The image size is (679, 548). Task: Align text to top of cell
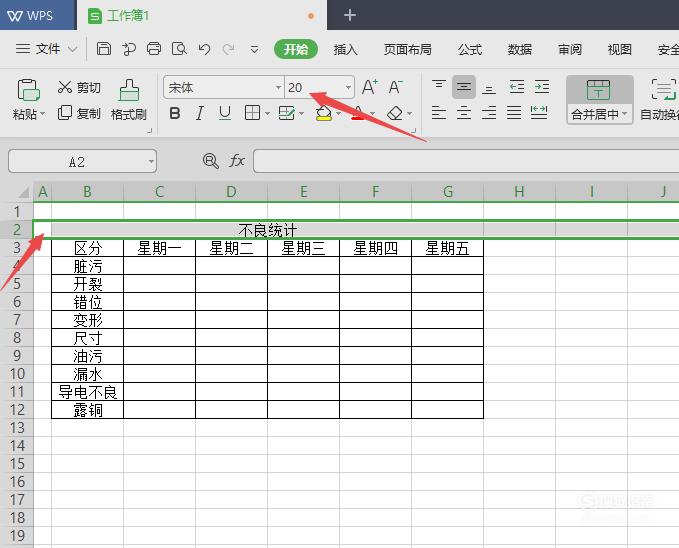[x=439, y=87]
